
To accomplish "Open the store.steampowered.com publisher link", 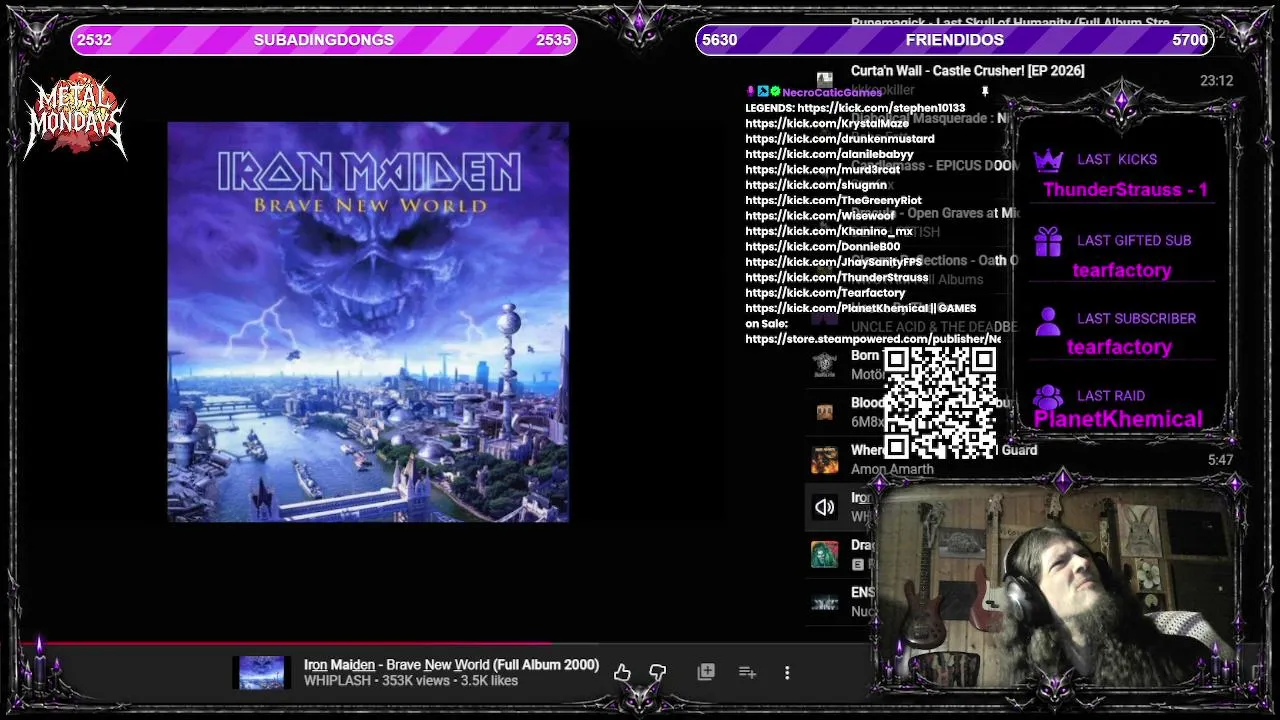I will [873, 339].
